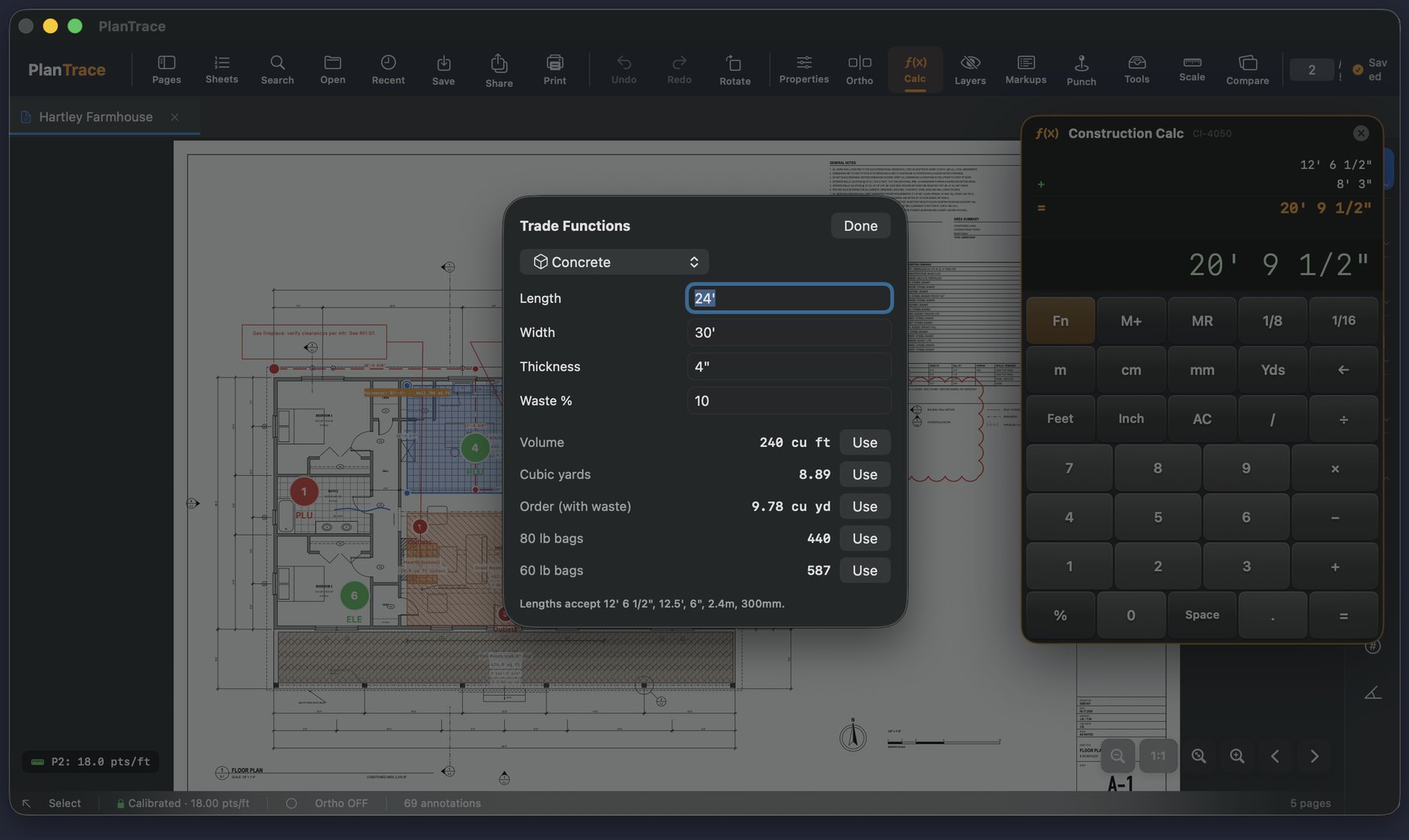The height and width of the screenshot is (840, 1409).
Task: Toggle the Calc panel button
Action: 914,69
